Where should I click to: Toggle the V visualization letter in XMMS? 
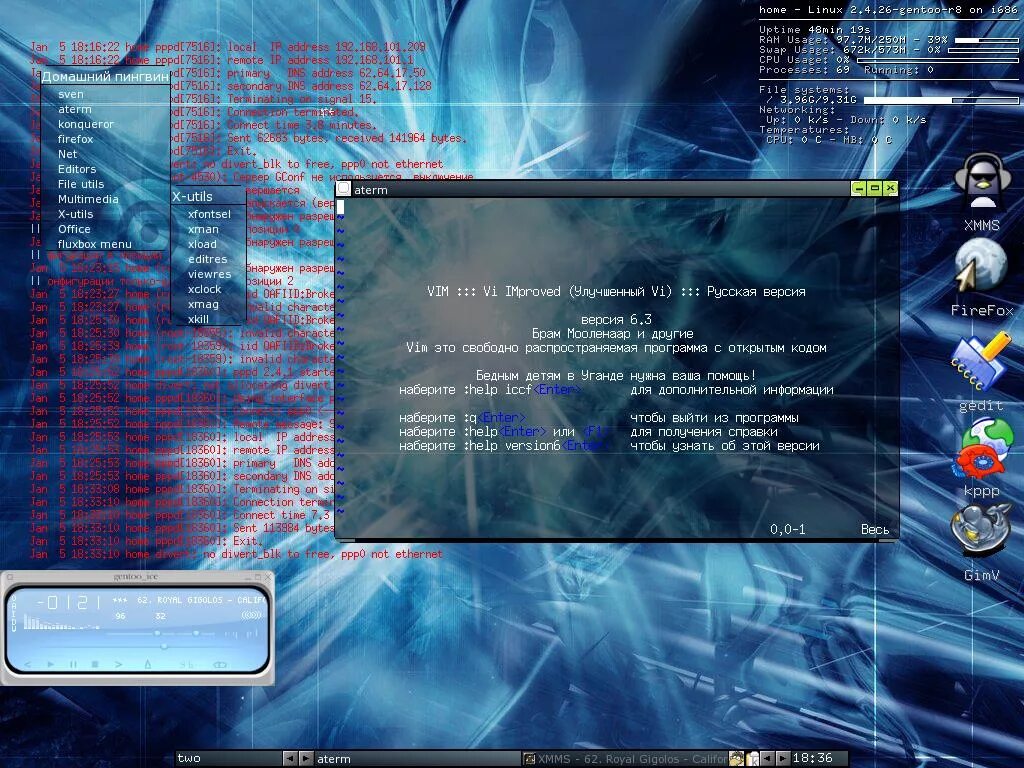tap(14, 628)
